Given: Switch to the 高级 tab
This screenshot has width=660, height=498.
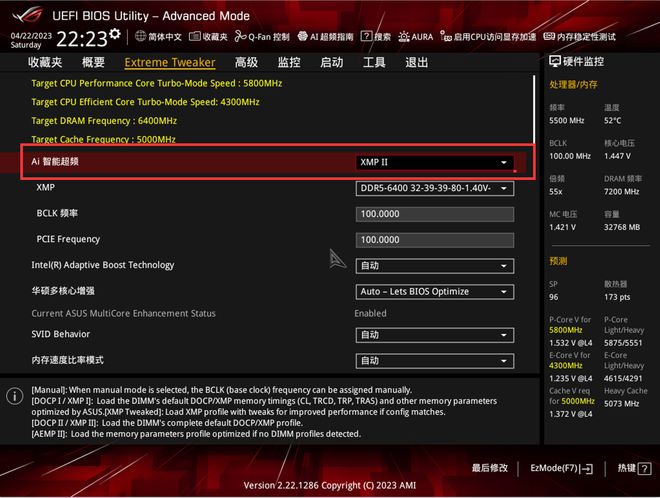Looking at the screenshot, I should [246, 62].
